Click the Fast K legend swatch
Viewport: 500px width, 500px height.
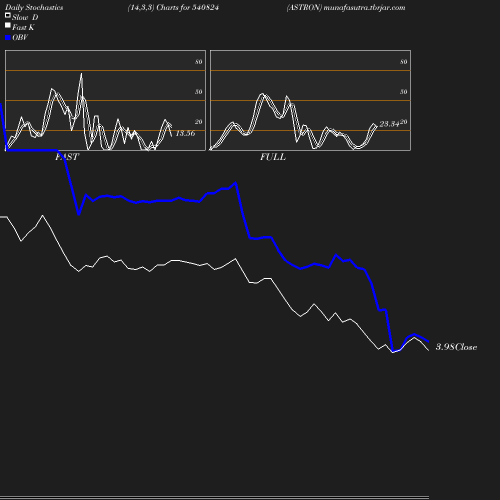(8, 25)
